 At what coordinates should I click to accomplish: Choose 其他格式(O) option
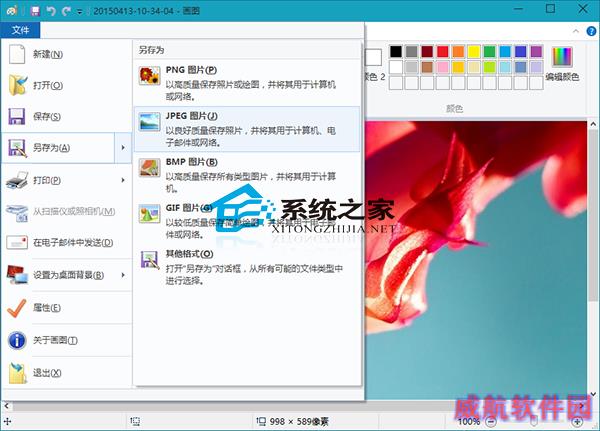coord(247,267)
